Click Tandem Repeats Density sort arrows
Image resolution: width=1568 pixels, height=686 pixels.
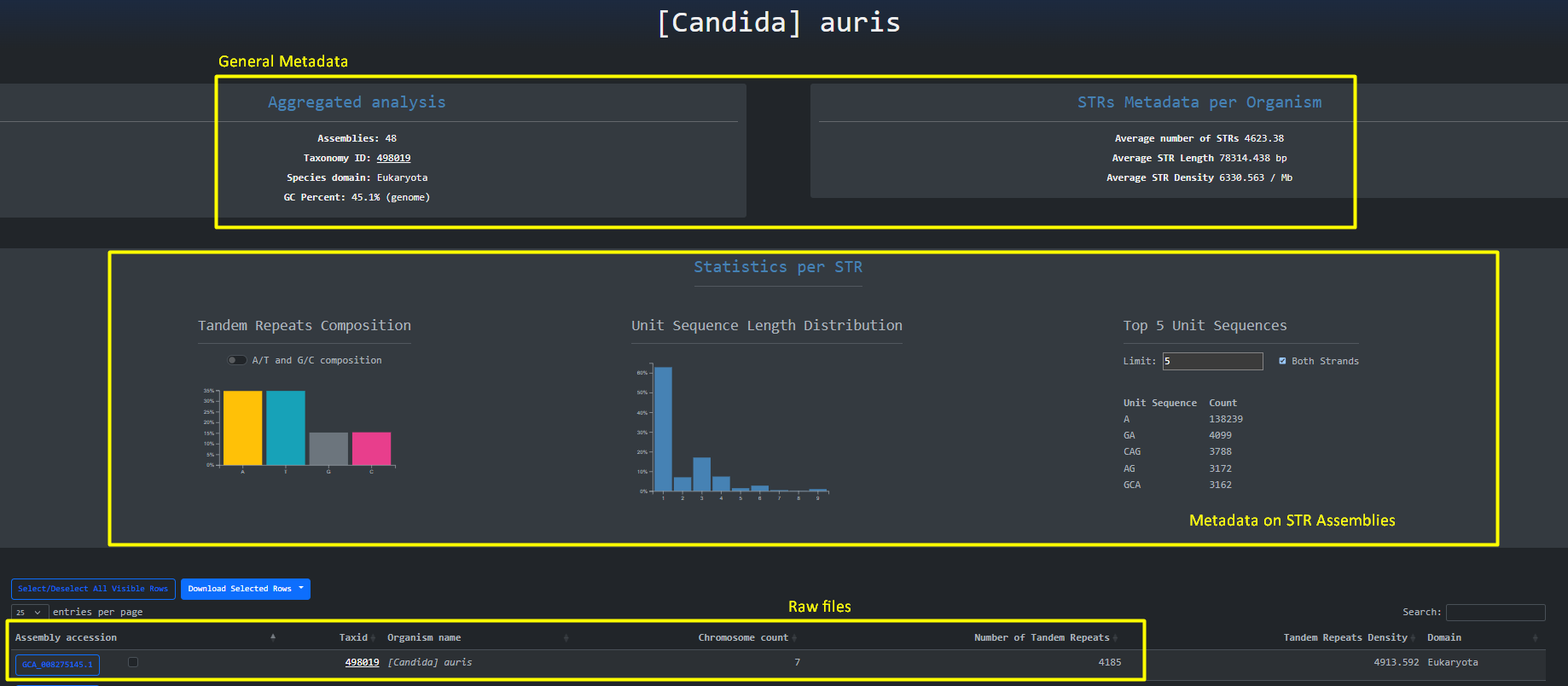point(1414,638)
